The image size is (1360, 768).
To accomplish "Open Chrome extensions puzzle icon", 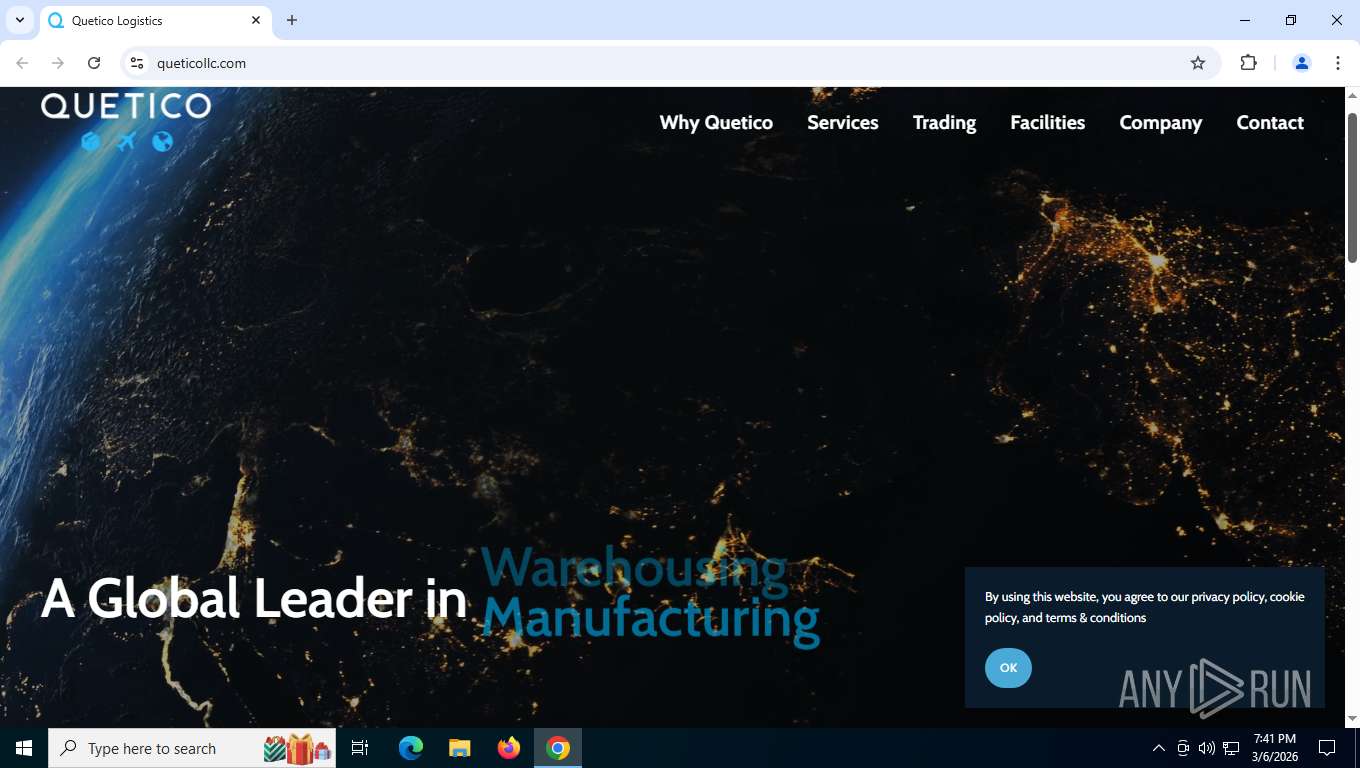I will [1248, 63].
